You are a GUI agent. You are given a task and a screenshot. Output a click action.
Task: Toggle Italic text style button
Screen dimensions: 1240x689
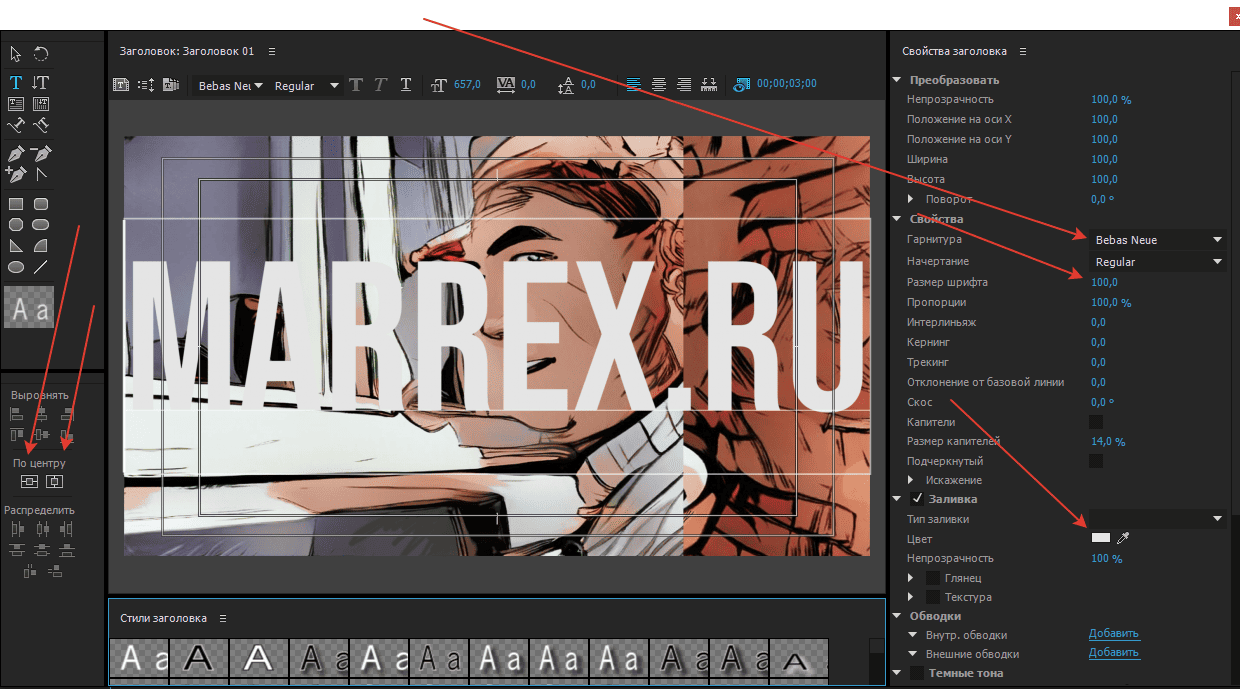click(x=380, y=85)
